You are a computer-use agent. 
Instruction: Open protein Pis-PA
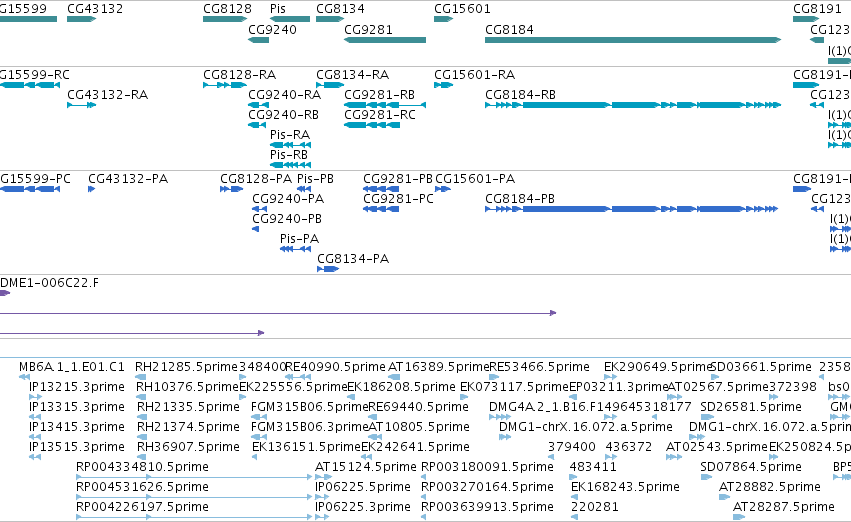300,239
